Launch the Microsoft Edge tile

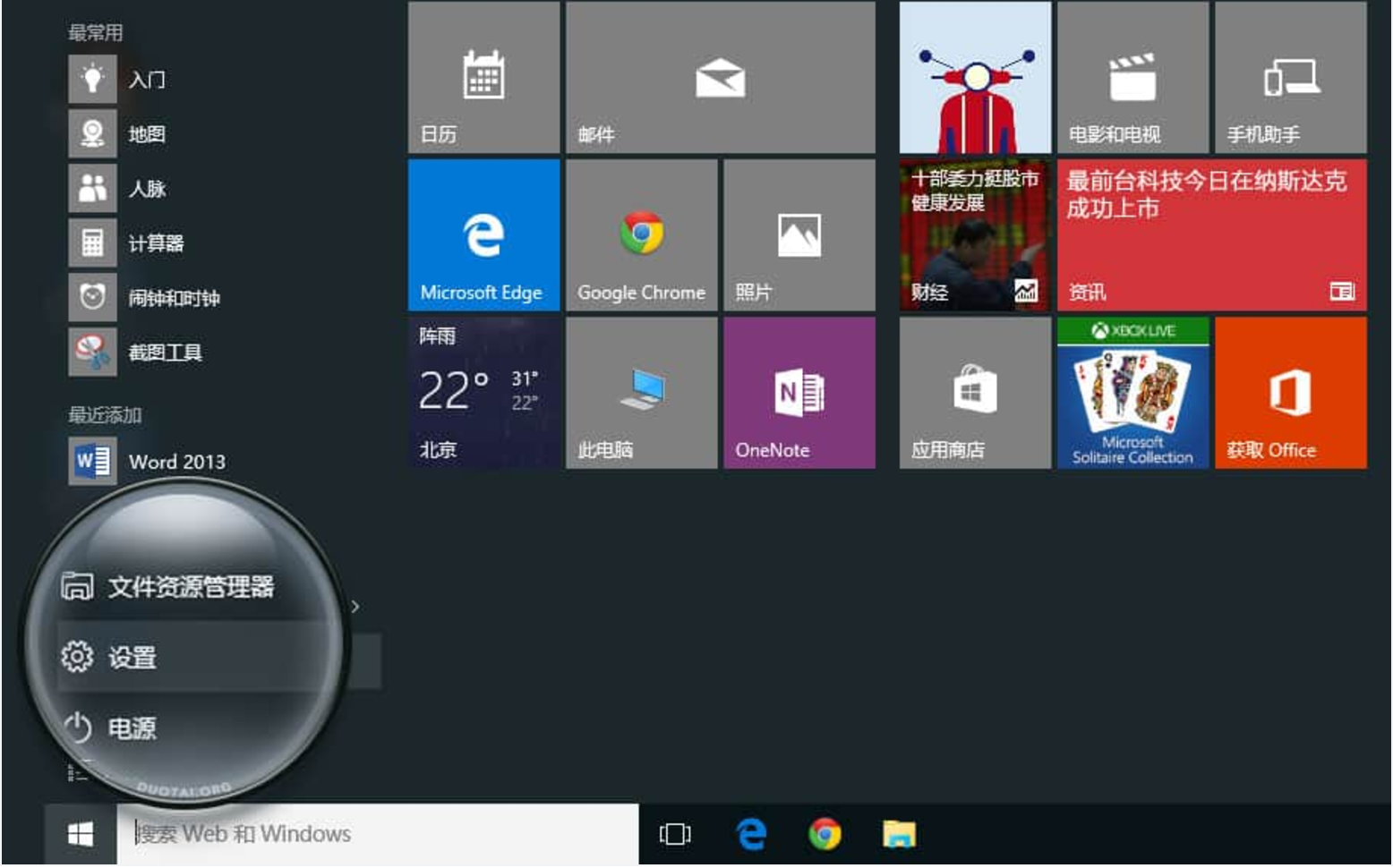pos(483,235)
